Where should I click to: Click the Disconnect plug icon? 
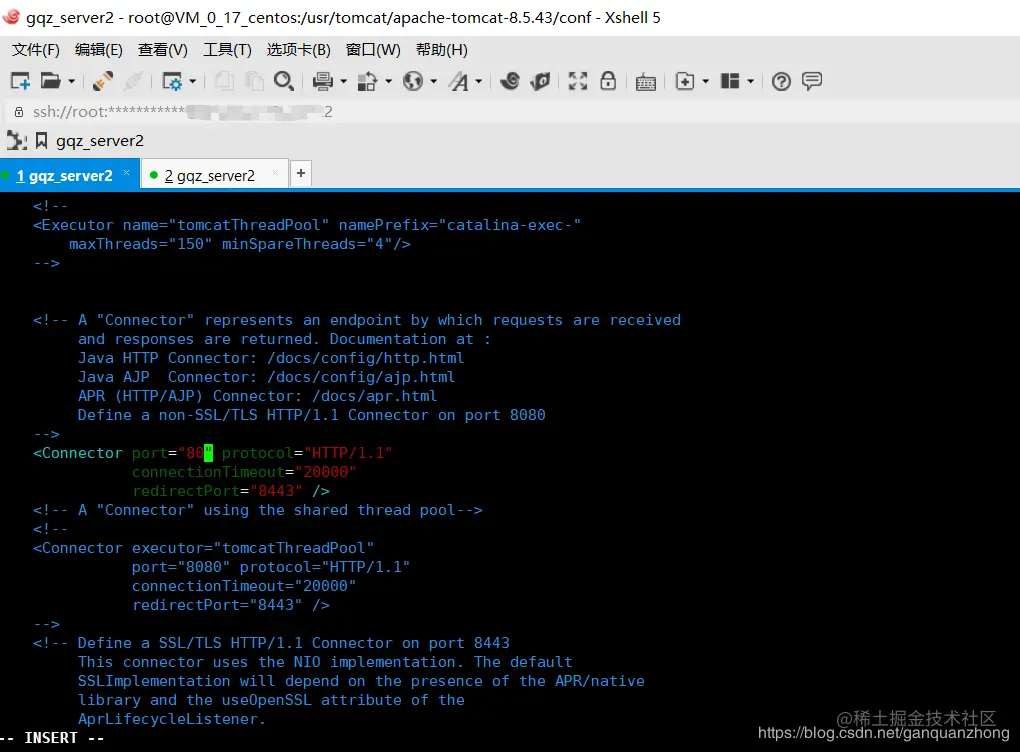pos(133,81)
